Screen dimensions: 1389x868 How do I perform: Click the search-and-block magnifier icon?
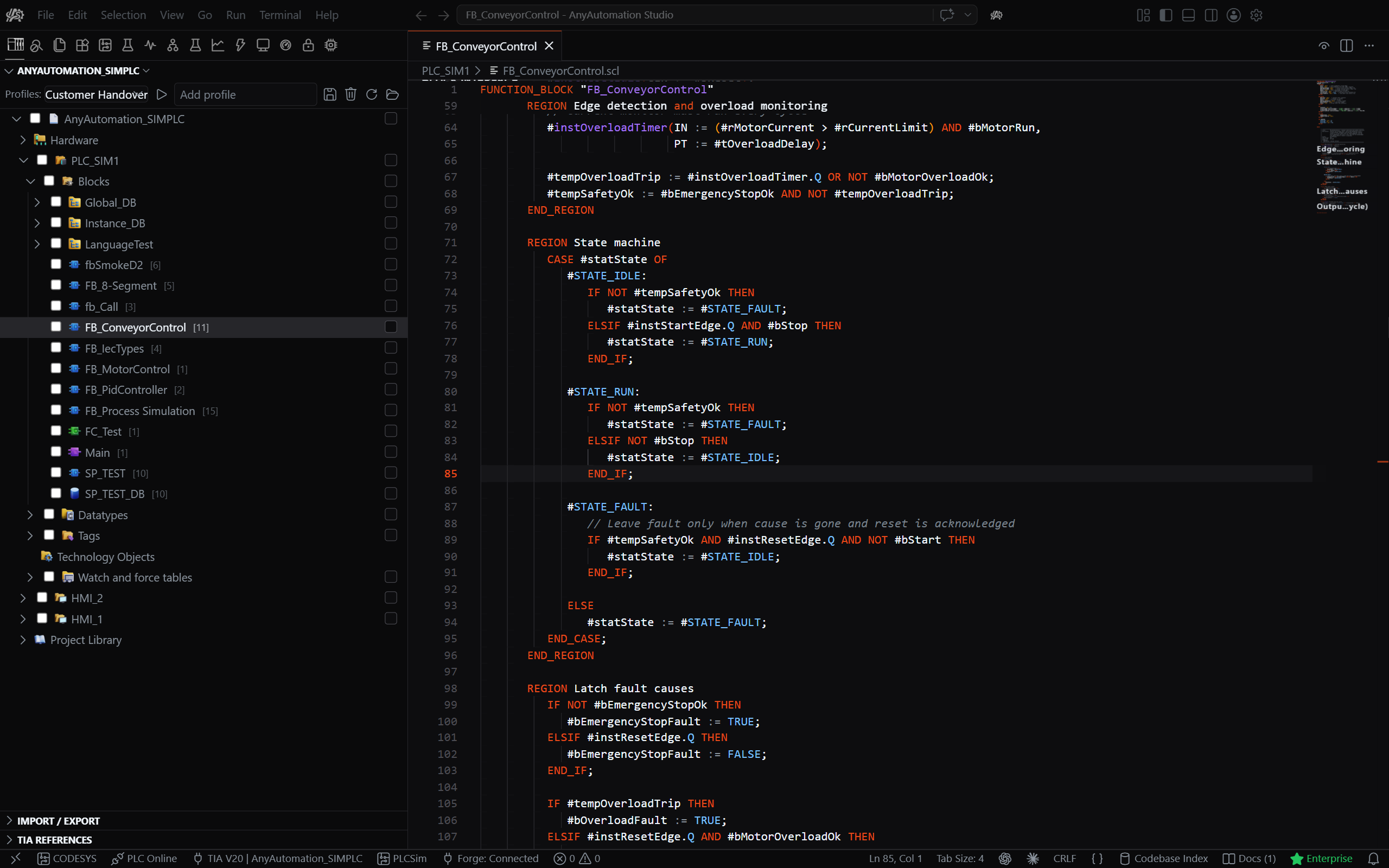(x=37, y=45)
